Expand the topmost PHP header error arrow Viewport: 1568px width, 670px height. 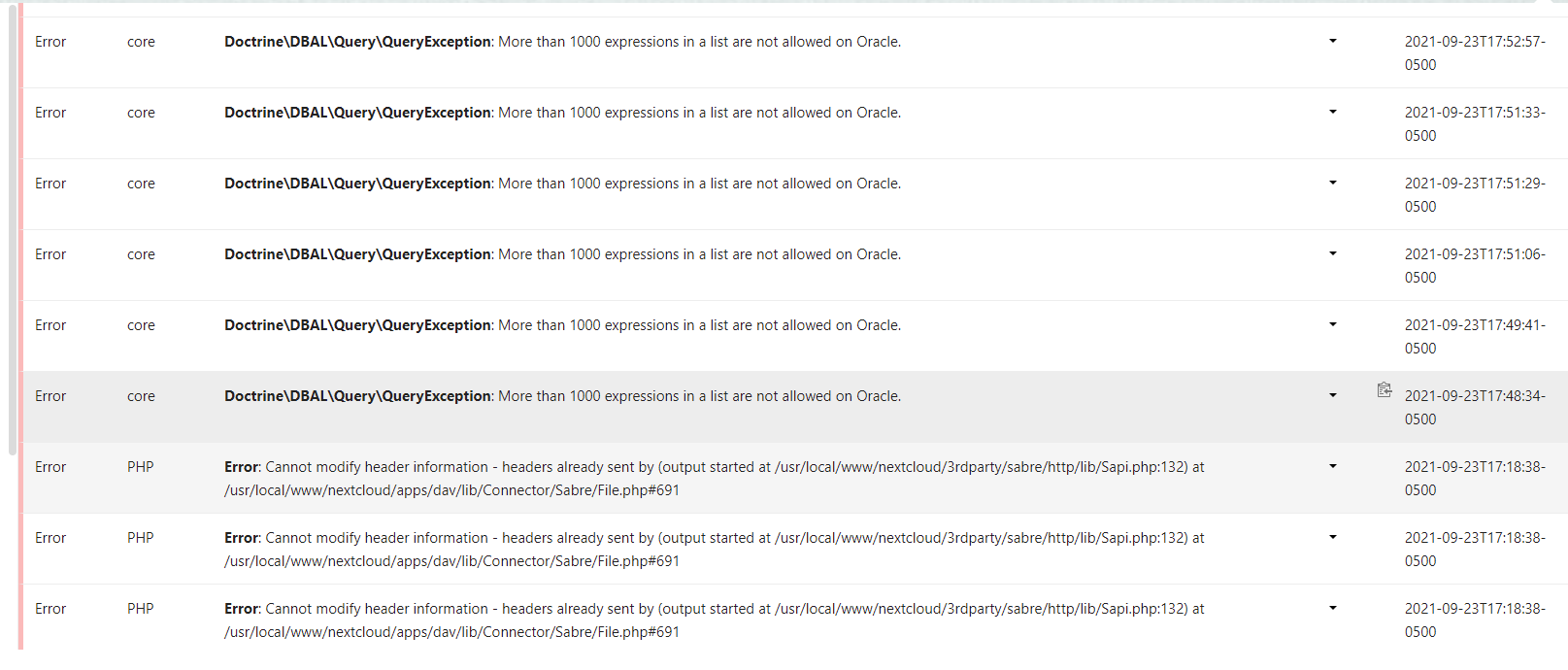click(1332, 467)
